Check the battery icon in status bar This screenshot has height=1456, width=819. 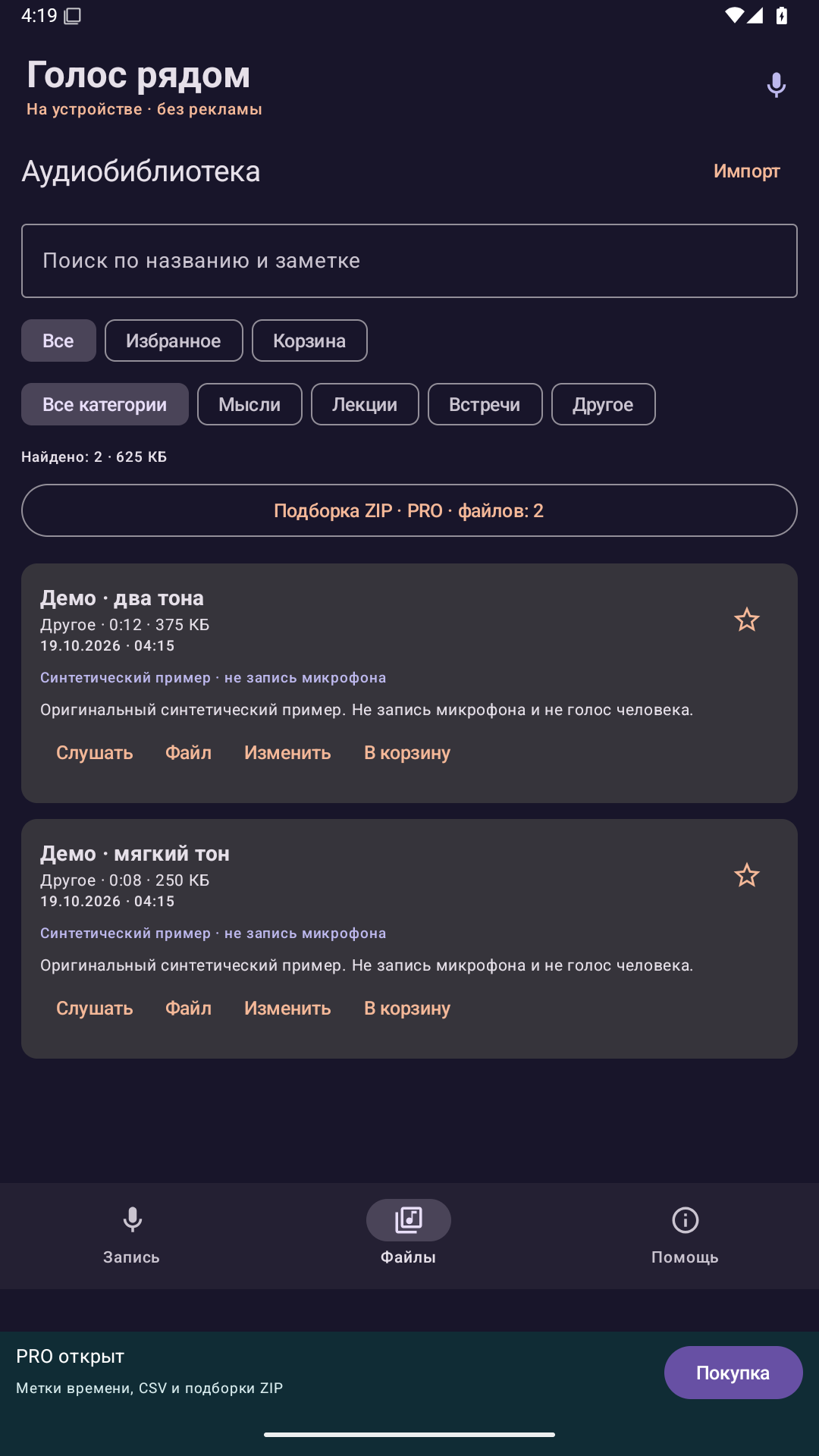[x=782, y=15]
